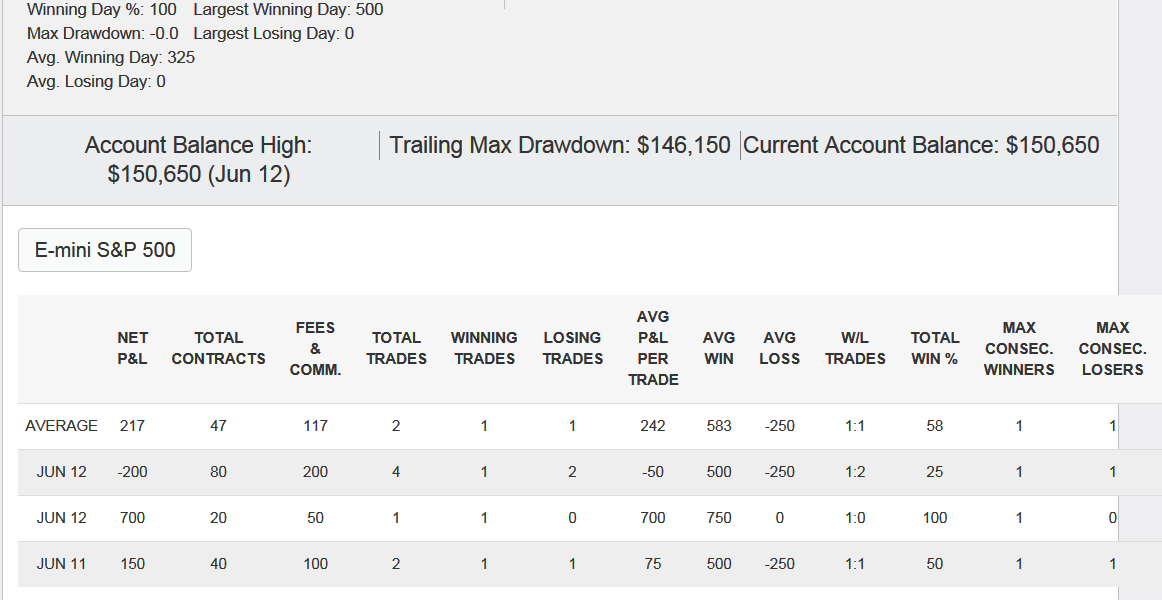Click the TOTAL WIN % column header

tap(934, 348)
